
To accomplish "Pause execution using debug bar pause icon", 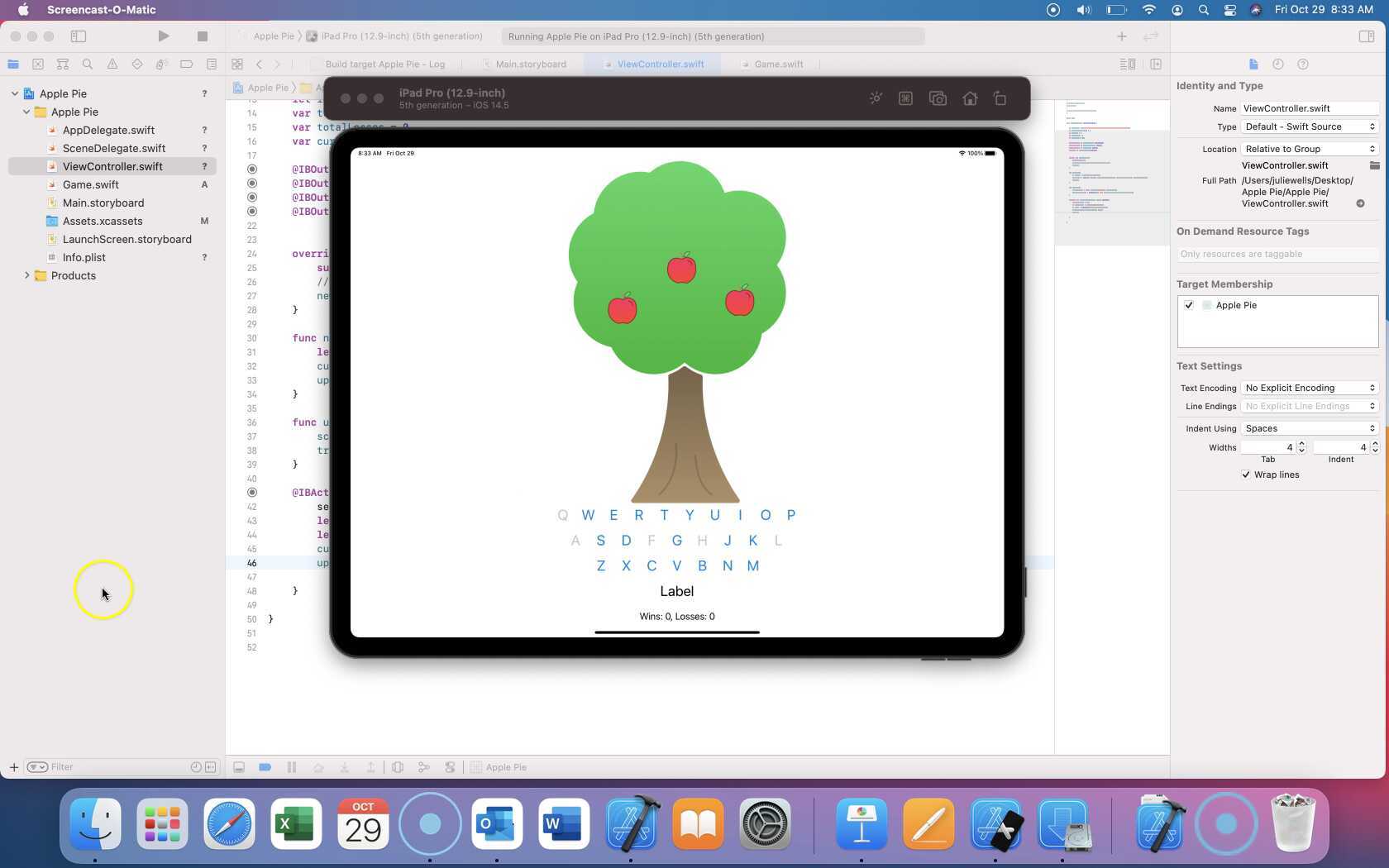I will point(292,767).
